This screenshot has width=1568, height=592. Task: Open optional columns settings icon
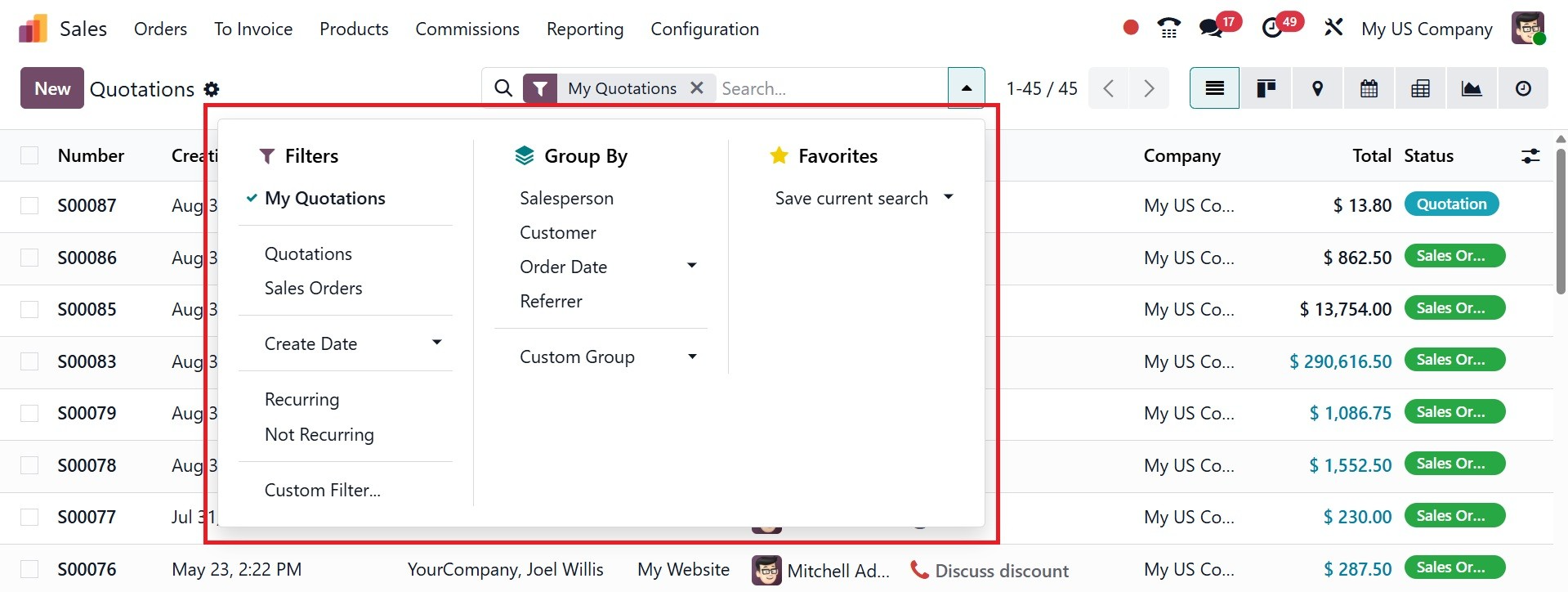point(1530,155)
